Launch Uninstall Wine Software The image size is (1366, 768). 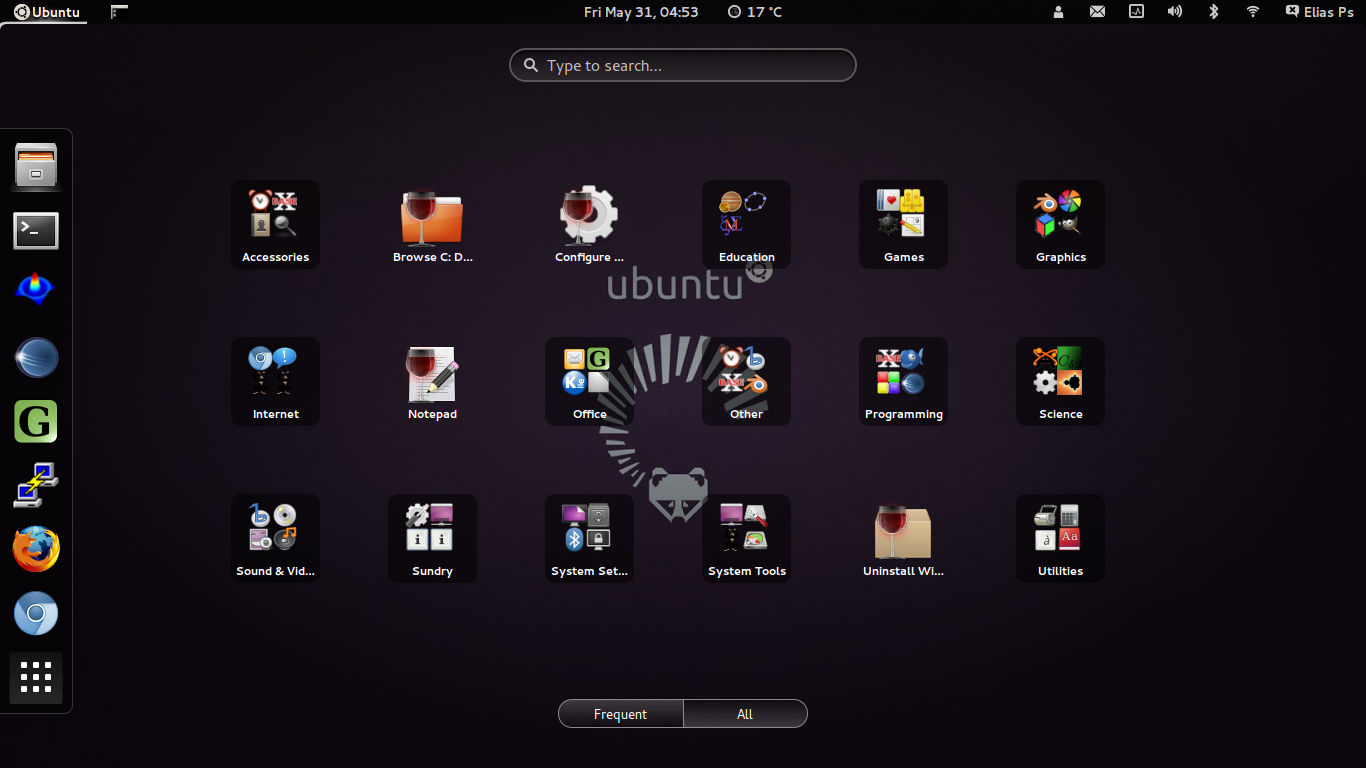coord(903,538)
